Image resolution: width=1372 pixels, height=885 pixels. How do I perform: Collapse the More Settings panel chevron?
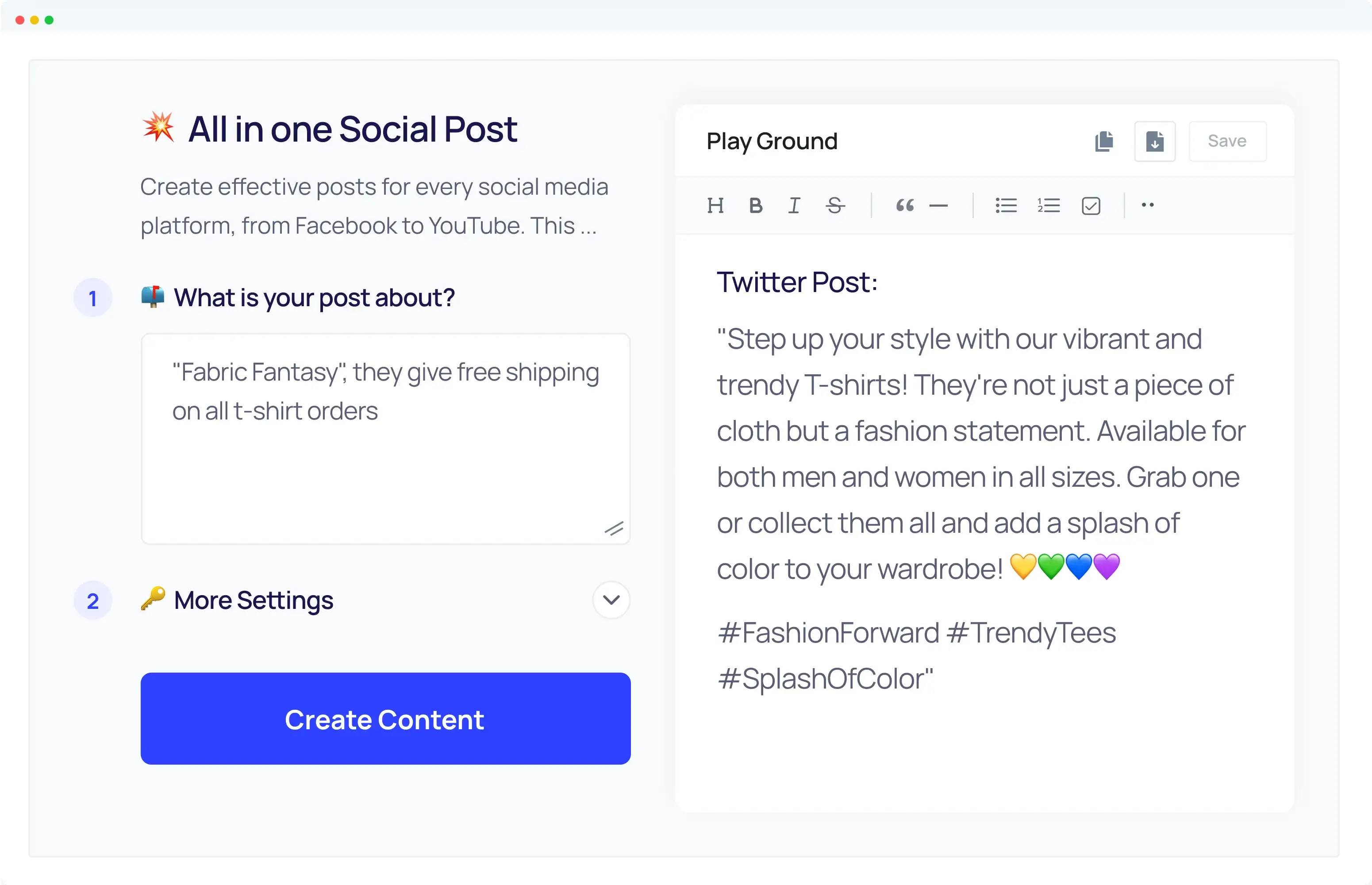611,600
